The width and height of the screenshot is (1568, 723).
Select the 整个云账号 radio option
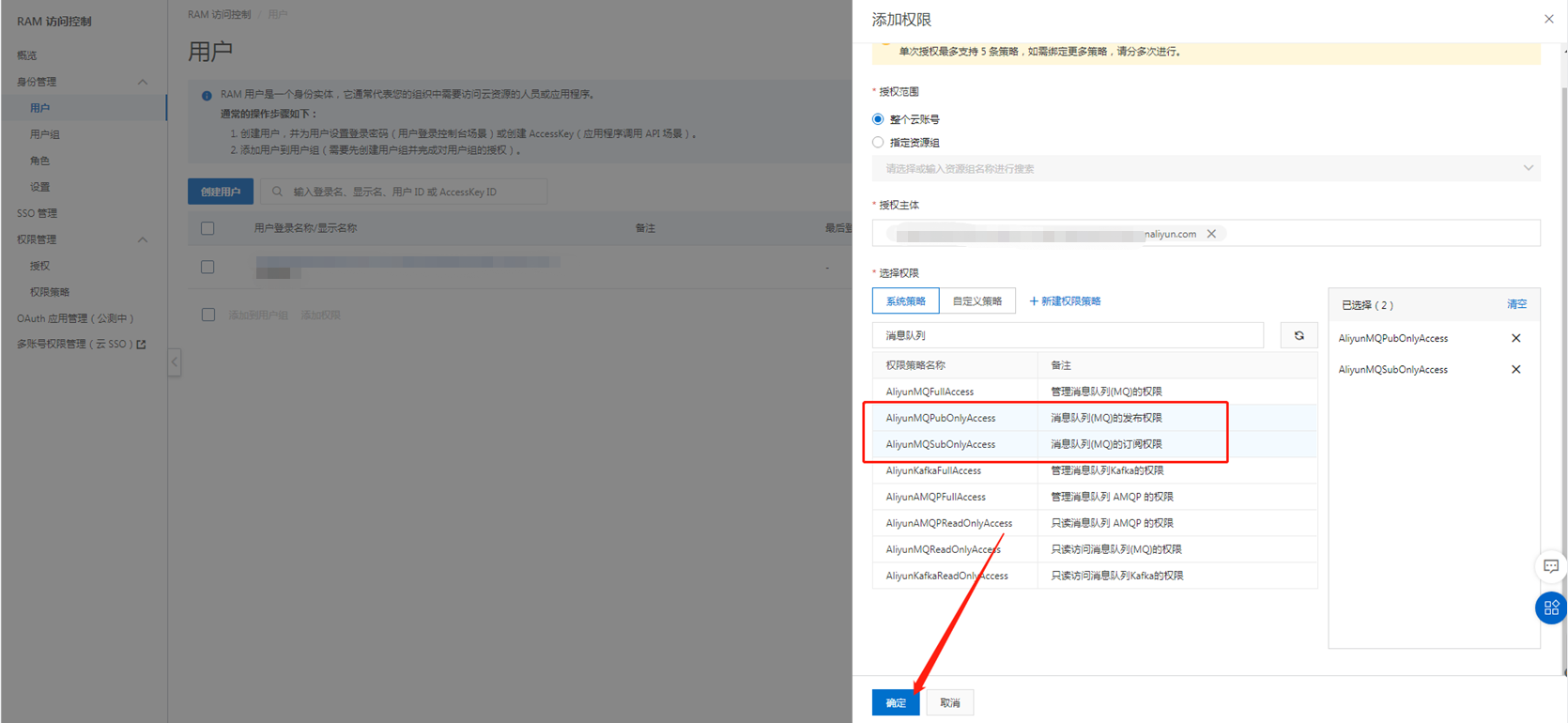[x=878, y=119]
